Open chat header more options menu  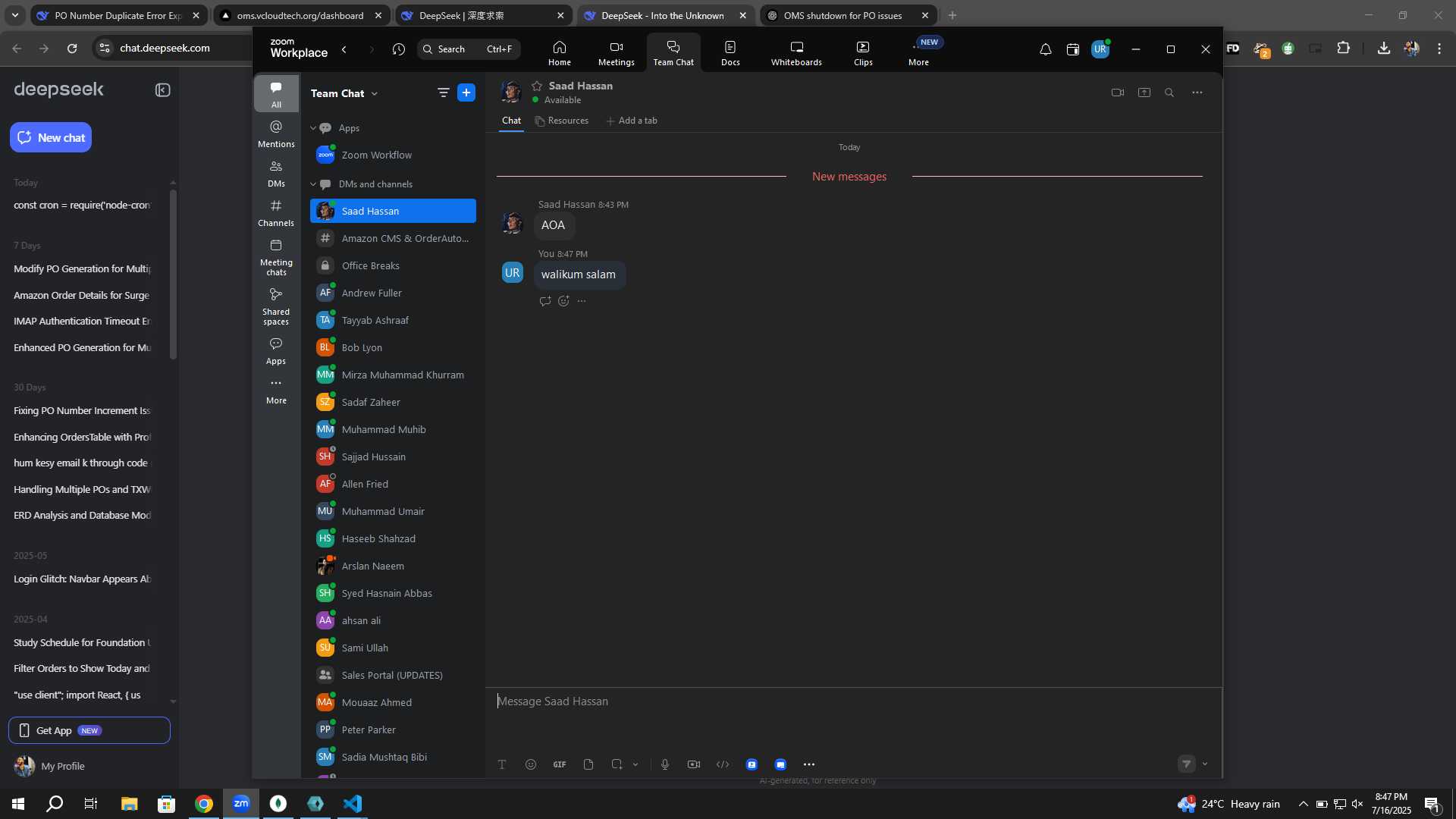(1197, 93)
